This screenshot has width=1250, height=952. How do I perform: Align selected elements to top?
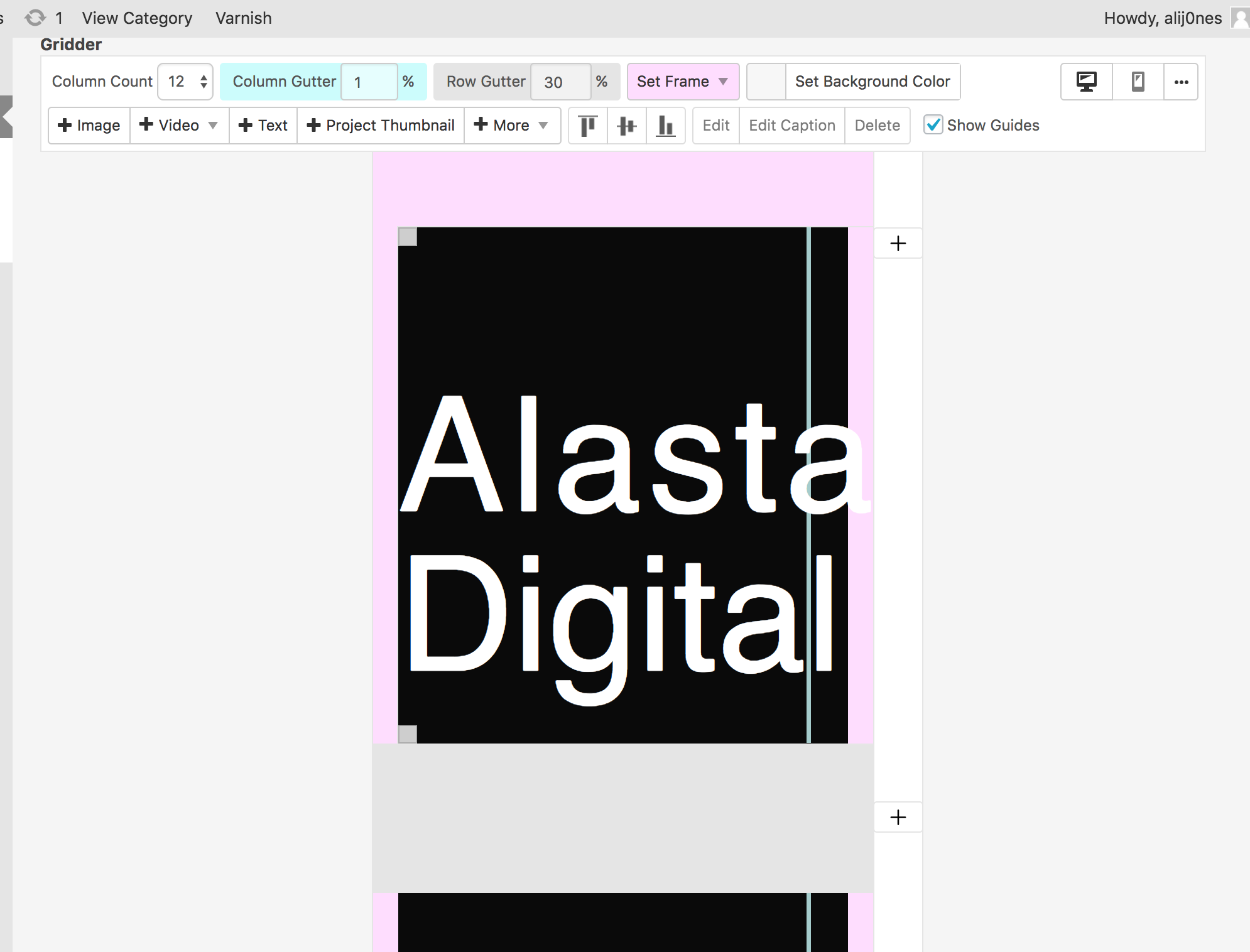click(588, 126)
